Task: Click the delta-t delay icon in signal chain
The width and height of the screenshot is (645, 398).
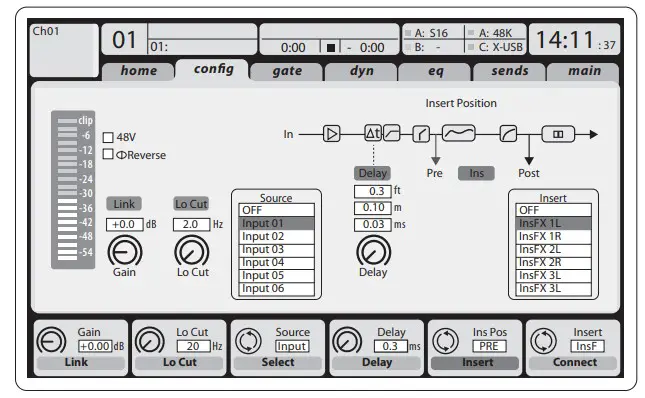Action: tap(373, 133)
